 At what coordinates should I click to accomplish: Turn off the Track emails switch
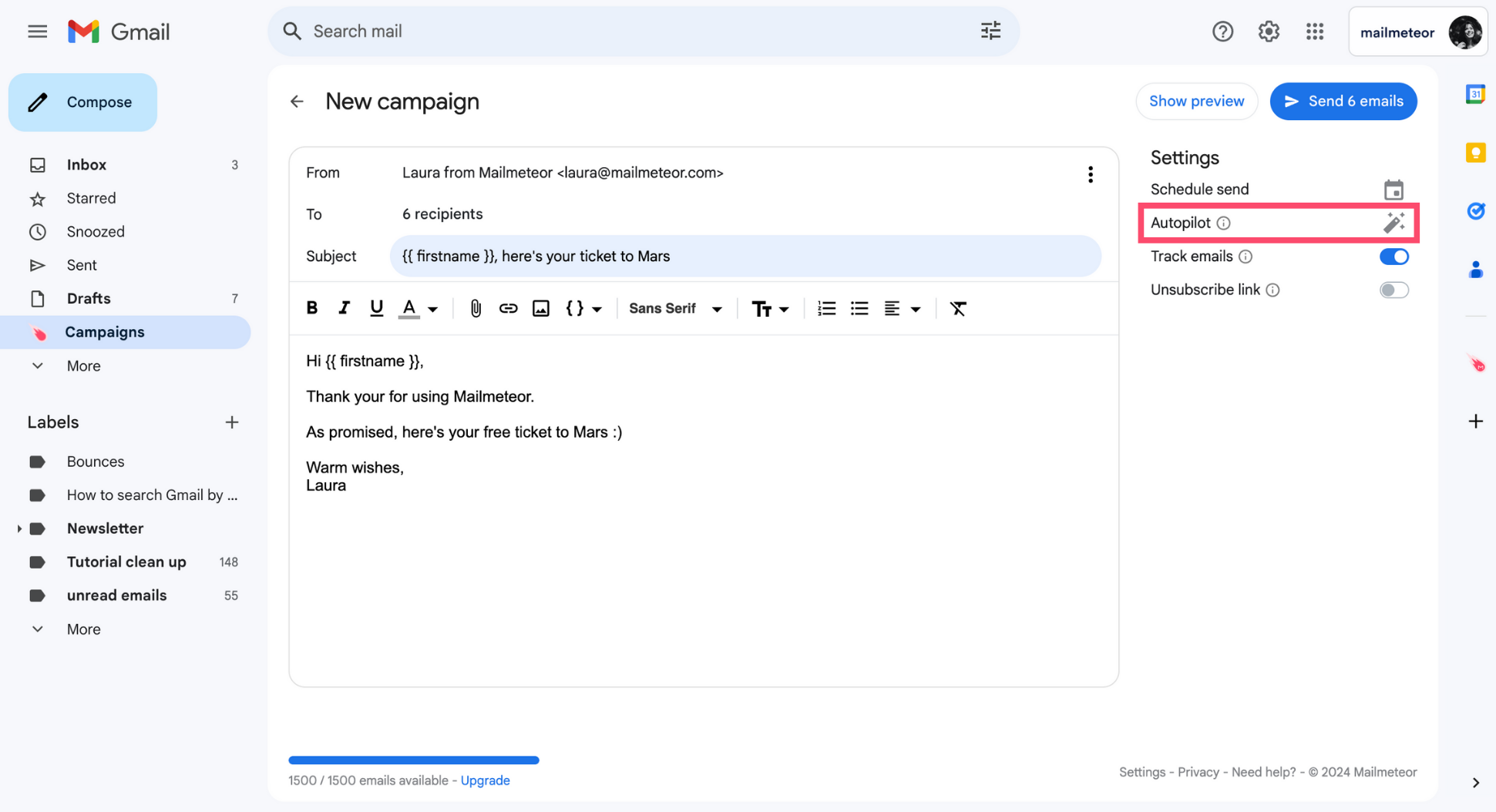pos(1393,257)
